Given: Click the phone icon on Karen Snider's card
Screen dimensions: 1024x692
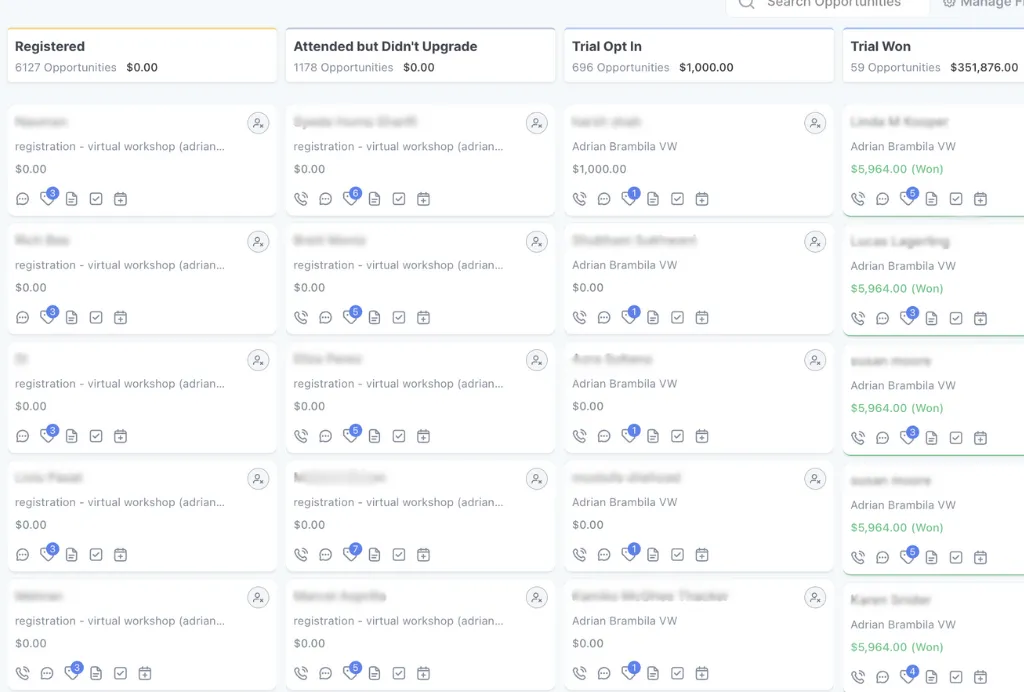Looking at the screenshot, I should tap(857, 677).
